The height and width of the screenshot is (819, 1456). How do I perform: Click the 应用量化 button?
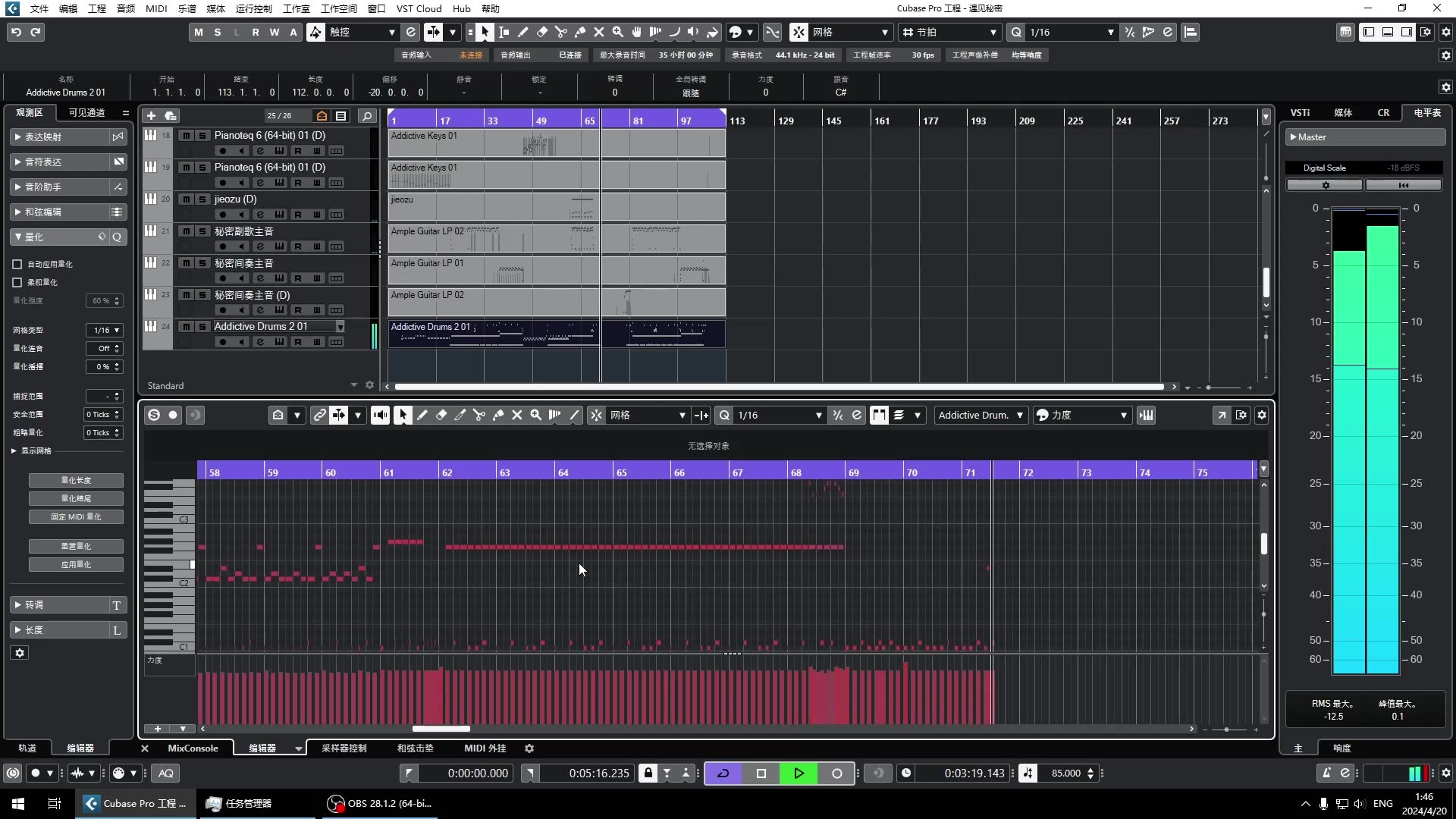(x=76, y=564)
